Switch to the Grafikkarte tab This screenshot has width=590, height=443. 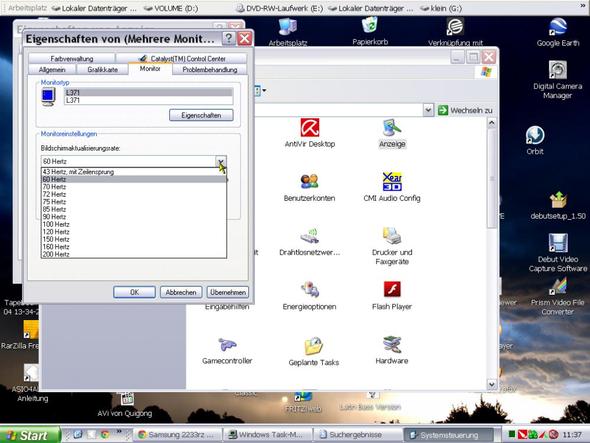[102, 70]
